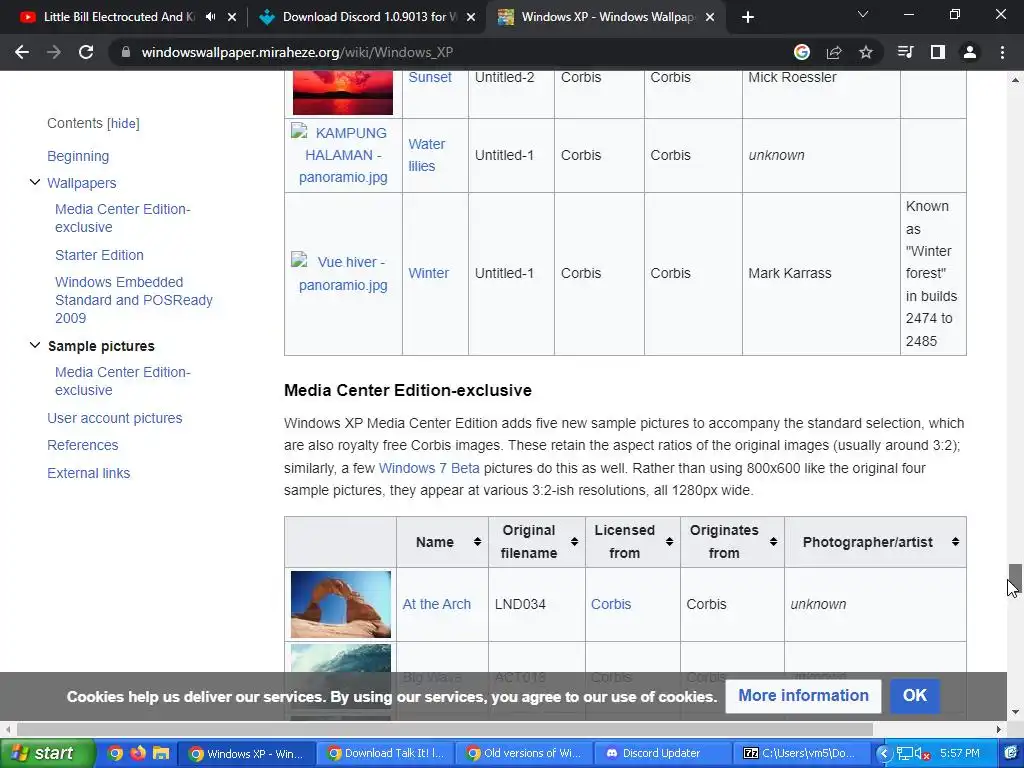
Task: Open the At the Arch page
Action: [436, 604]
